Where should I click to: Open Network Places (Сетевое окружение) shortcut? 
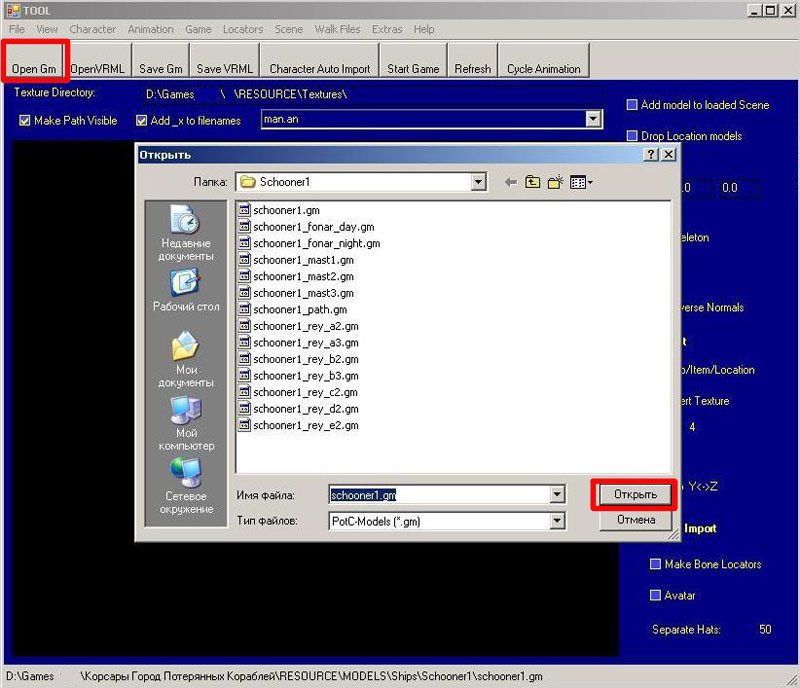tap(186, 486)
